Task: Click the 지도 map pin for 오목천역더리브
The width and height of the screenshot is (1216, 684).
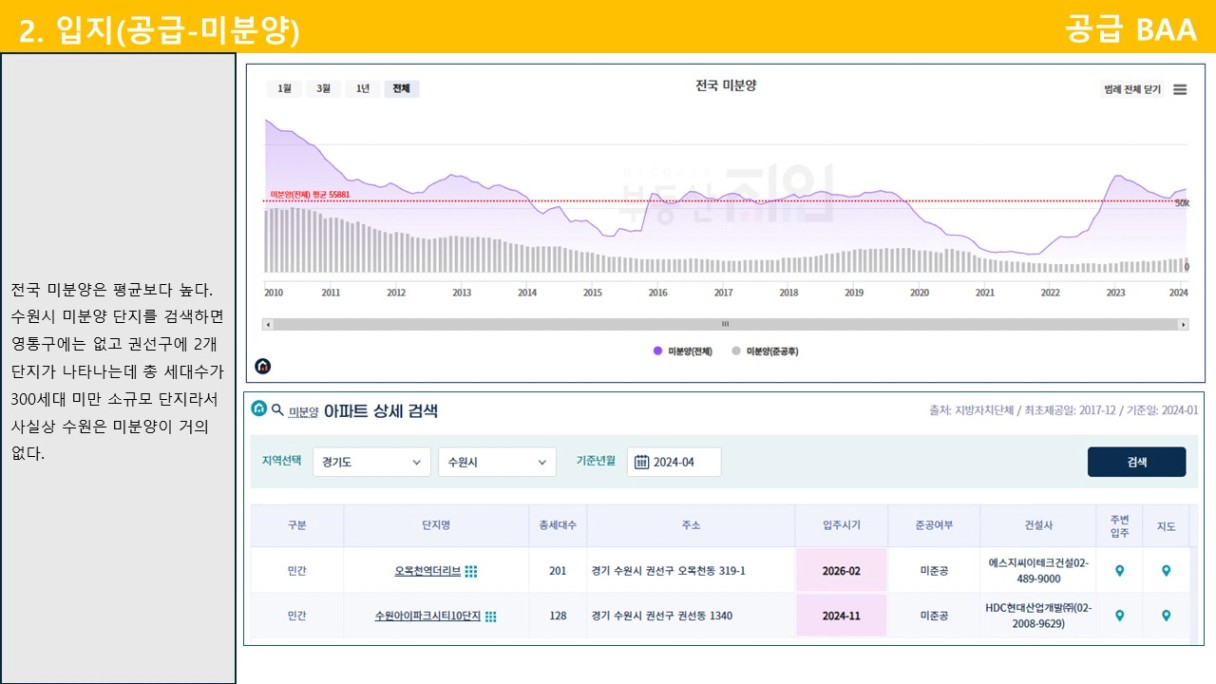Action: click(x=1166, y=571)
